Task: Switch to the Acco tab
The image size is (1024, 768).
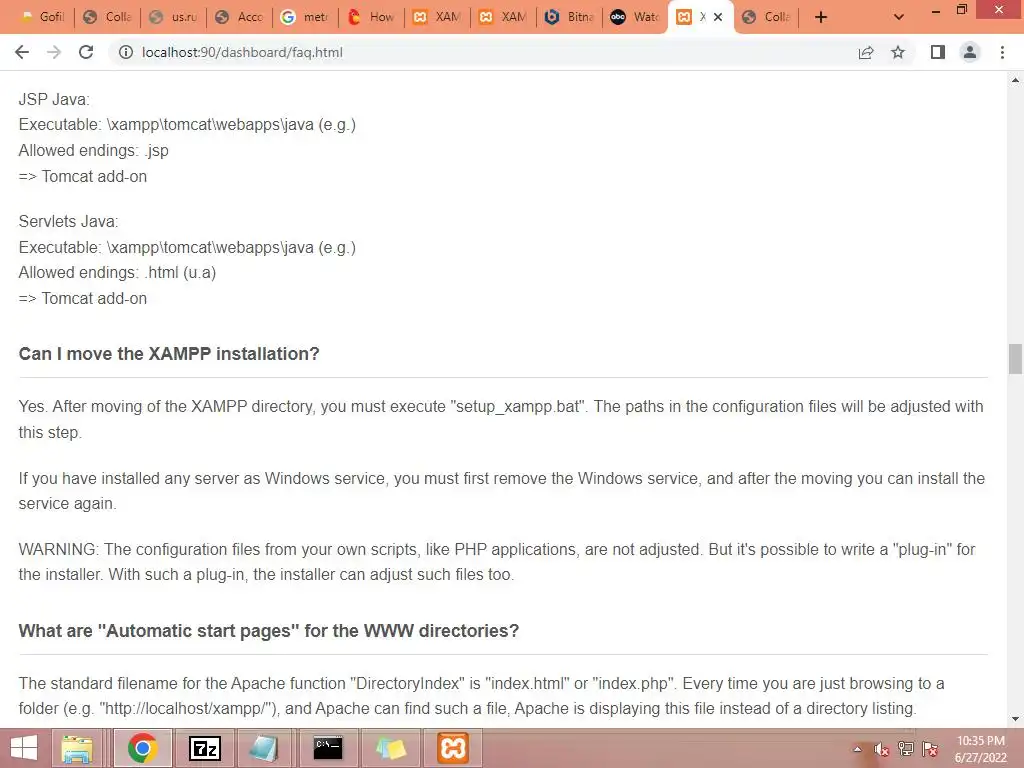Action: click(240, 17)
